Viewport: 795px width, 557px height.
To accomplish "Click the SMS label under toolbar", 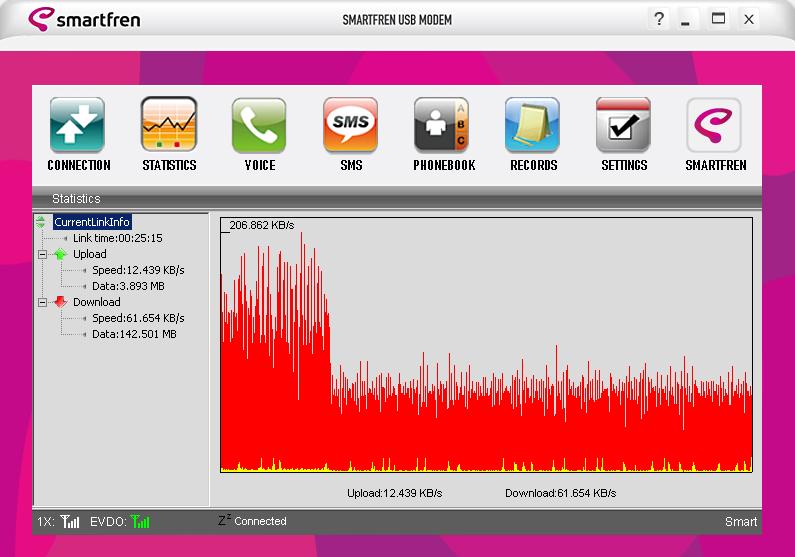I will click(351, 165).
